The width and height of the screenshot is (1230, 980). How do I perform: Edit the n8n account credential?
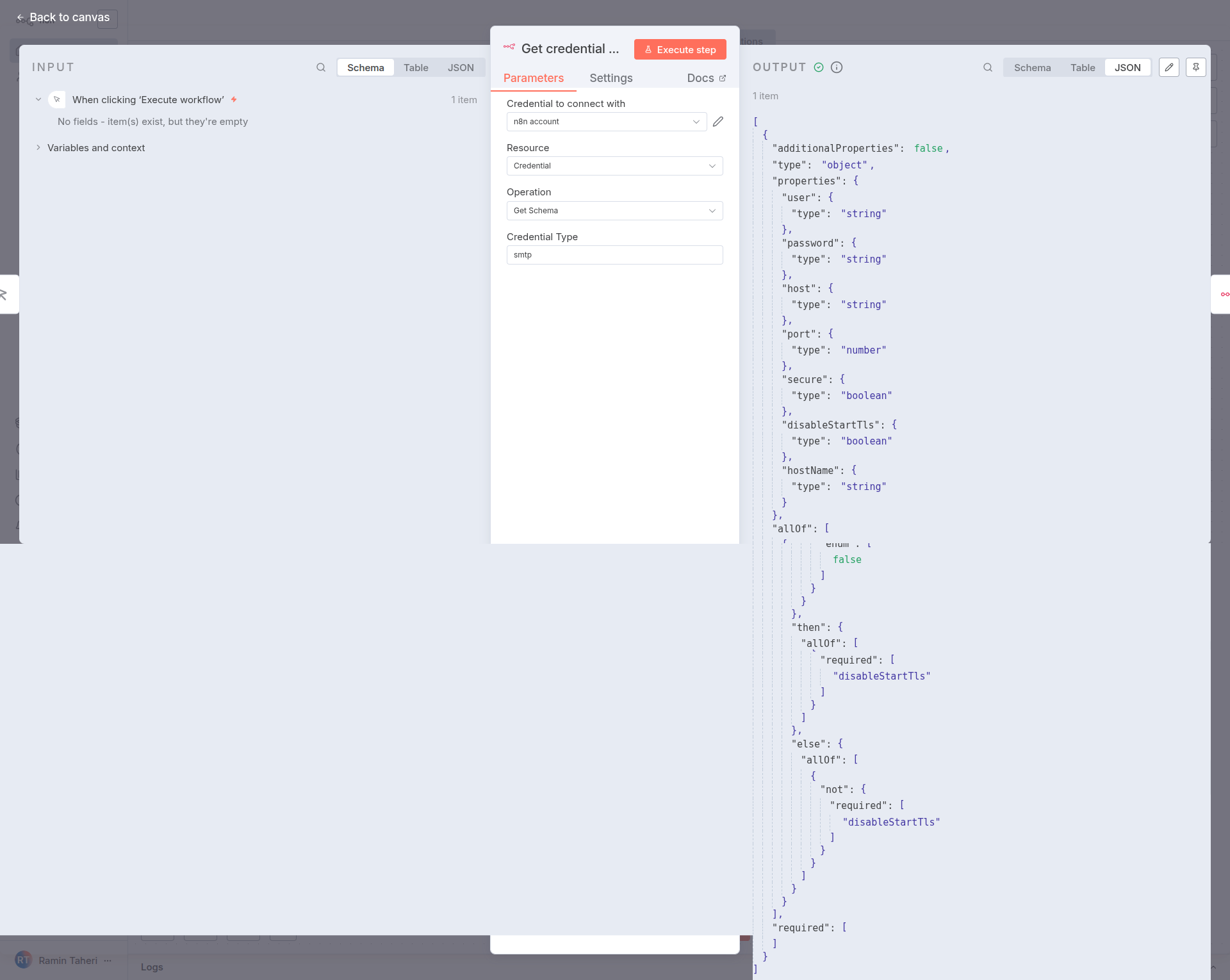pos(718,122)
